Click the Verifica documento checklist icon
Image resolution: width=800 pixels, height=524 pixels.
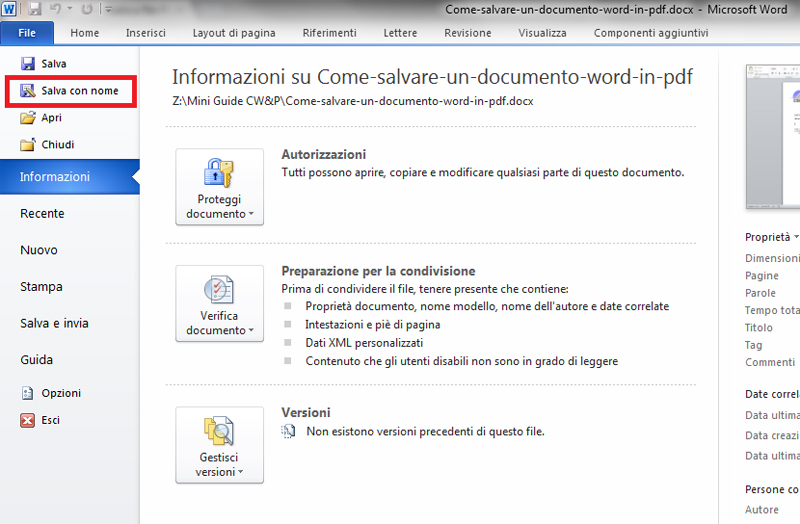click(x=219, y=289)
